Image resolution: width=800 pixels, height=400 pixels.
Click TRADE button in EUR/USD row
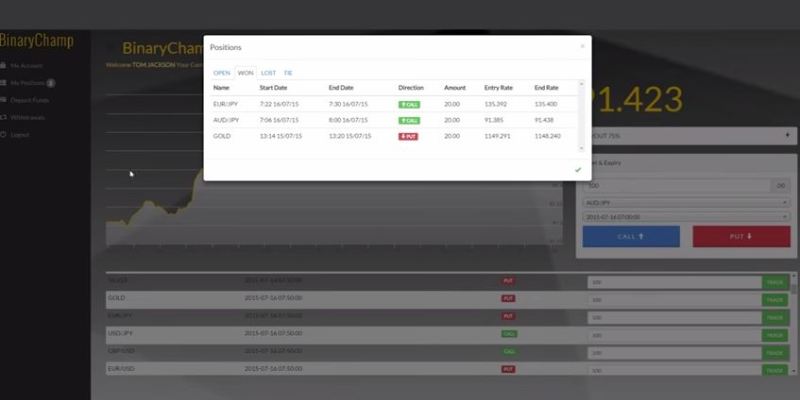point(775,370)
